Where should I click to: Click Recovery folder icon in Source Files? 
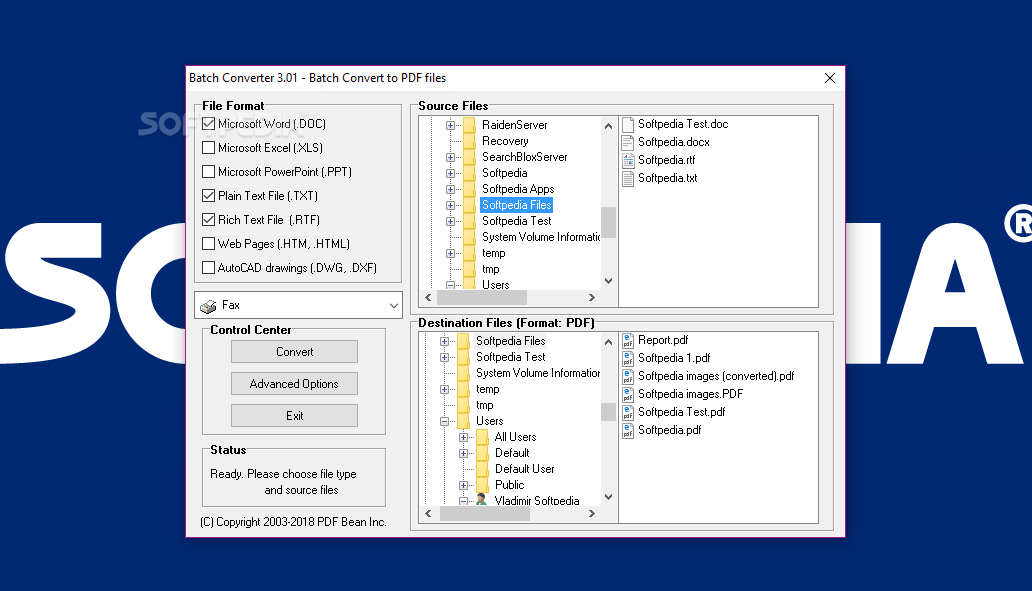[x=469, y=141]
